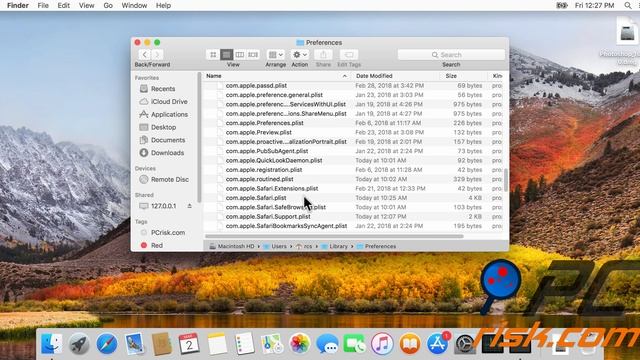The height and width of the screenshot is (360, 640).
Task: Open System Preferences from the Dock
Action: point(464,344)
